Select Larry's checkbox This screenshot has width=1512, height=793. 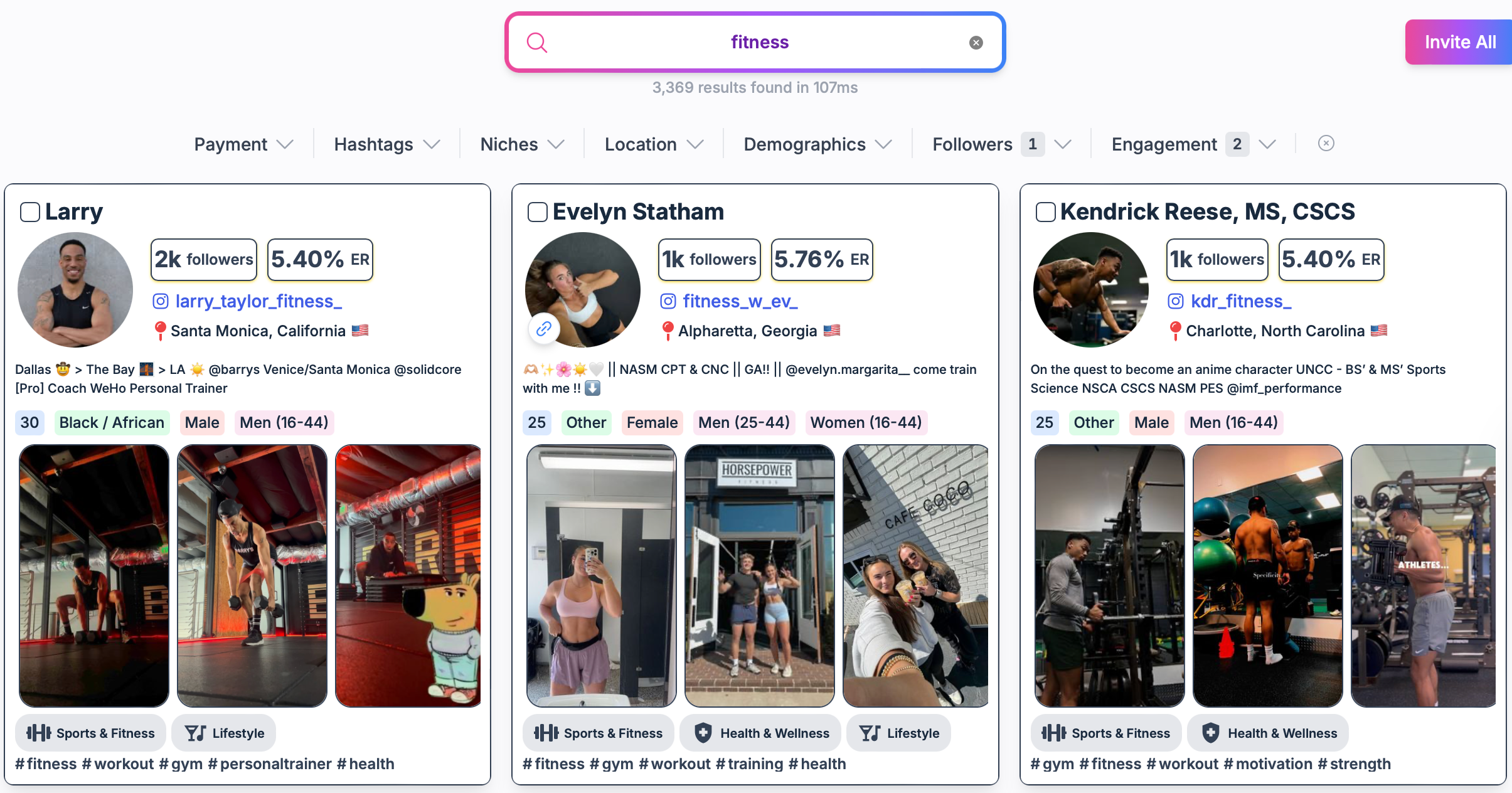coord(30,212)
